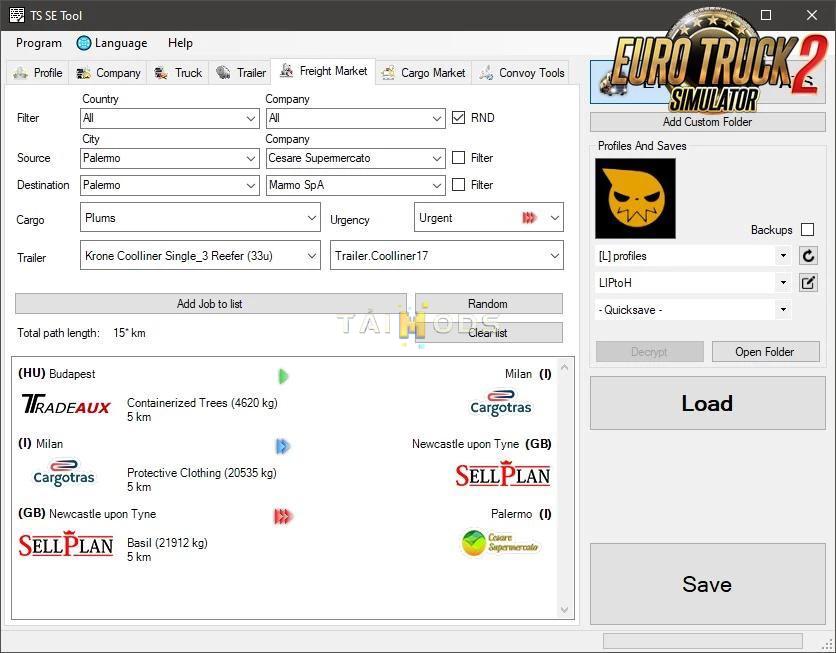Click the Cesare Supermercato logo
This screenshot has height=653, width=836.
(x=500, y=543)
